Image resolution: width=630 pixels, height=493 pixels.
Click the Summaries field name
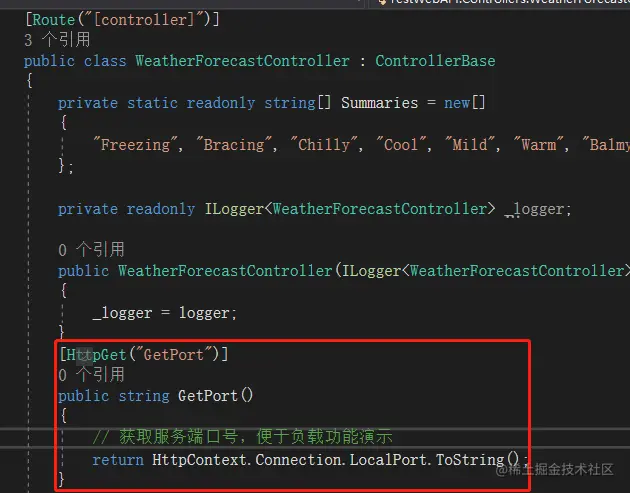coord(380,103)
